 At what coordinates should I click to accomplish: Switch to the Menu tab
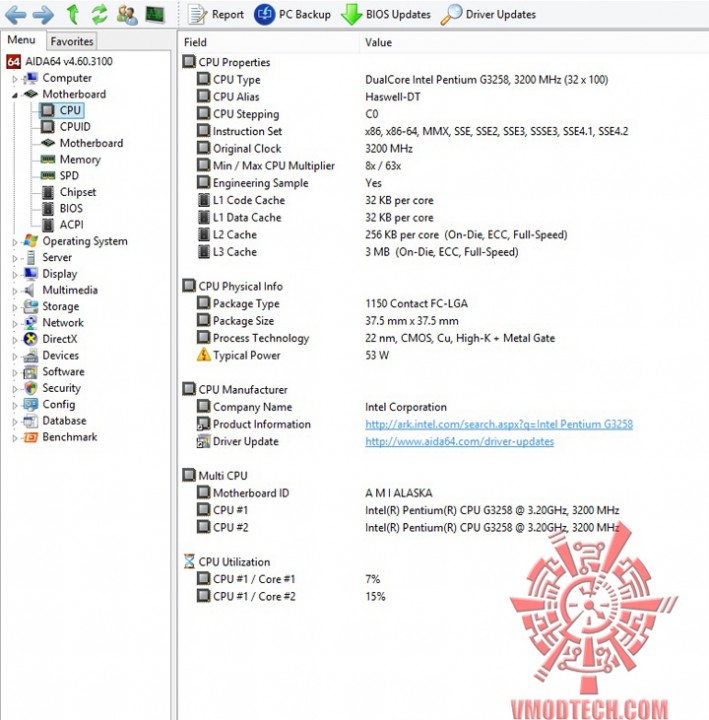click(x=21, y=40)
